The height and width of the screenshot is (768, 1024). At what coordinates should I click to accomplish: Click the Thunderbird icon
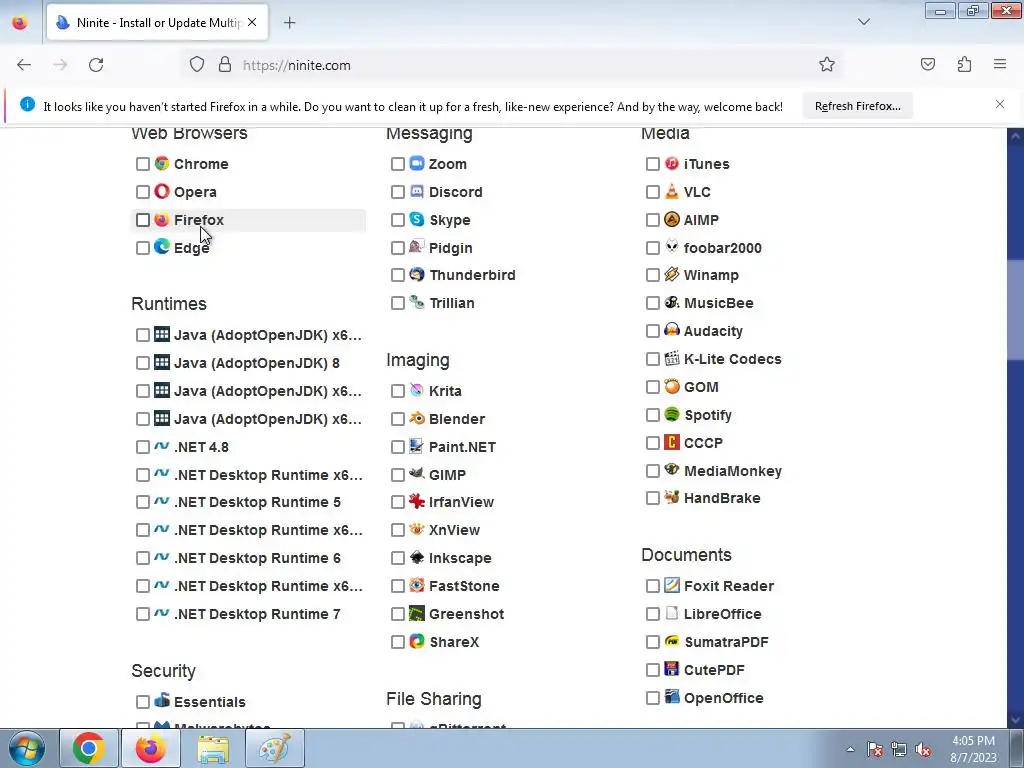click(417, 274)
